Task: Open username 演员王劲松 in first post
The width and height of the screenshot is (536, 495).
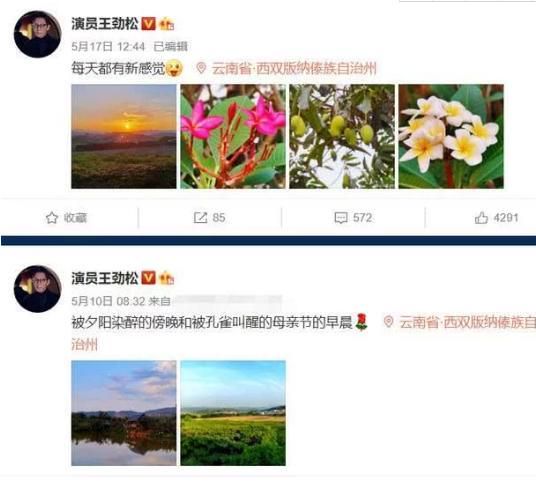Action: pyautogui.click(x=105, y=24)
